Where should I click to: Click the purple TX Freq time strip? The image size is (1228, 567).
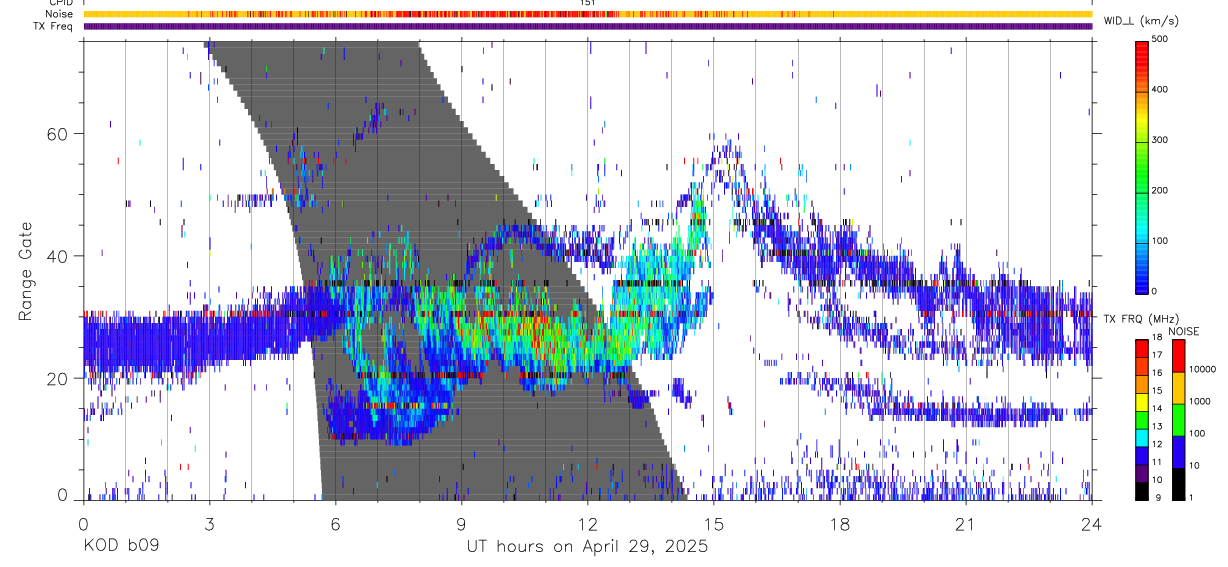[588, 26]
